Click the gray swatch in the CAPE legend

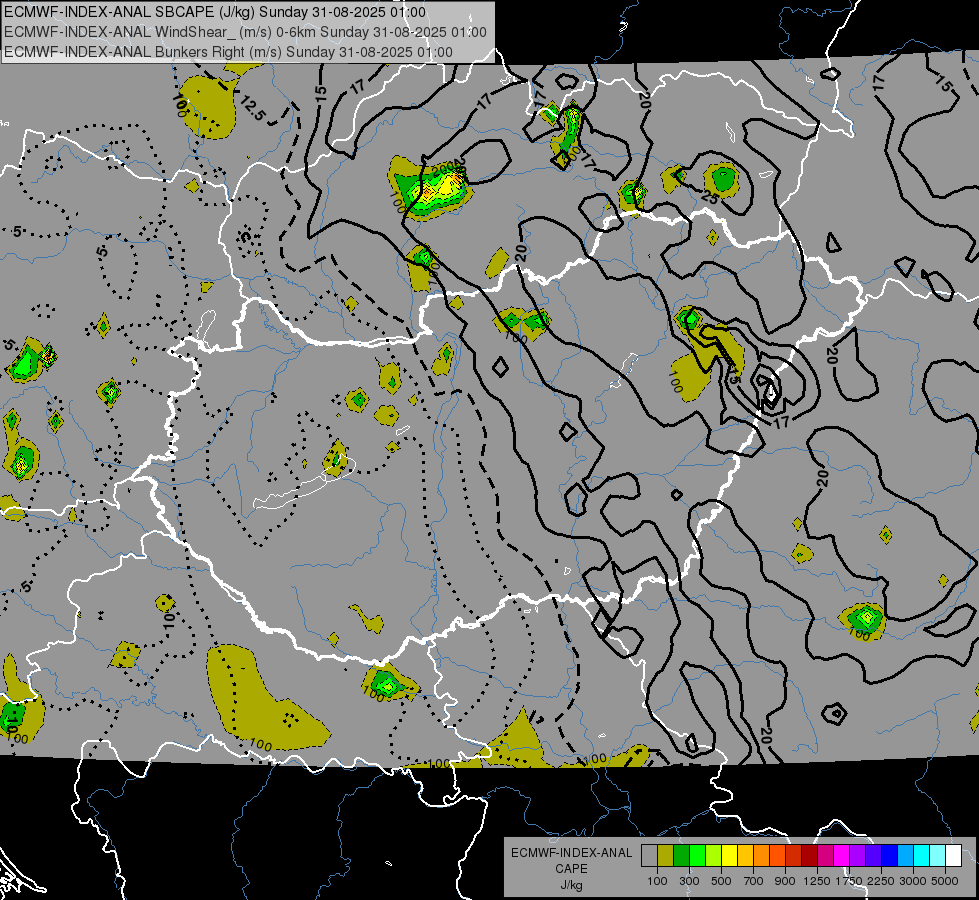pos(649,855)
